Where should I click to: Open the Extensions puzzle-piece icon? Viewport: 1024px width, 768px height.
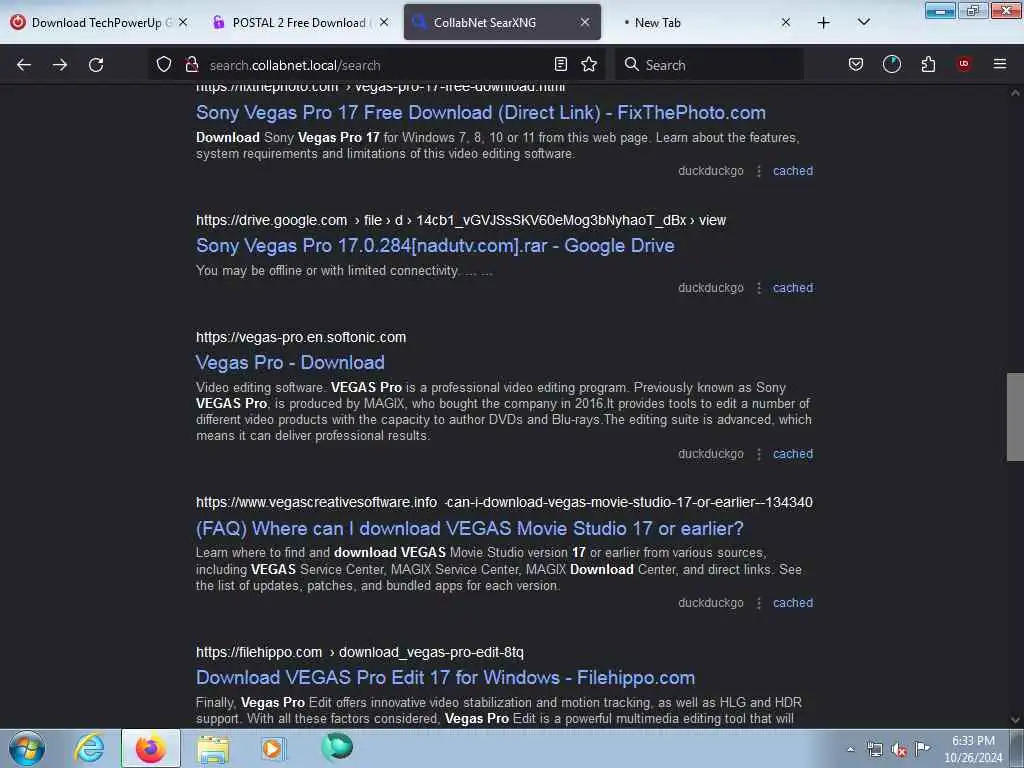(x=928, y=64)
